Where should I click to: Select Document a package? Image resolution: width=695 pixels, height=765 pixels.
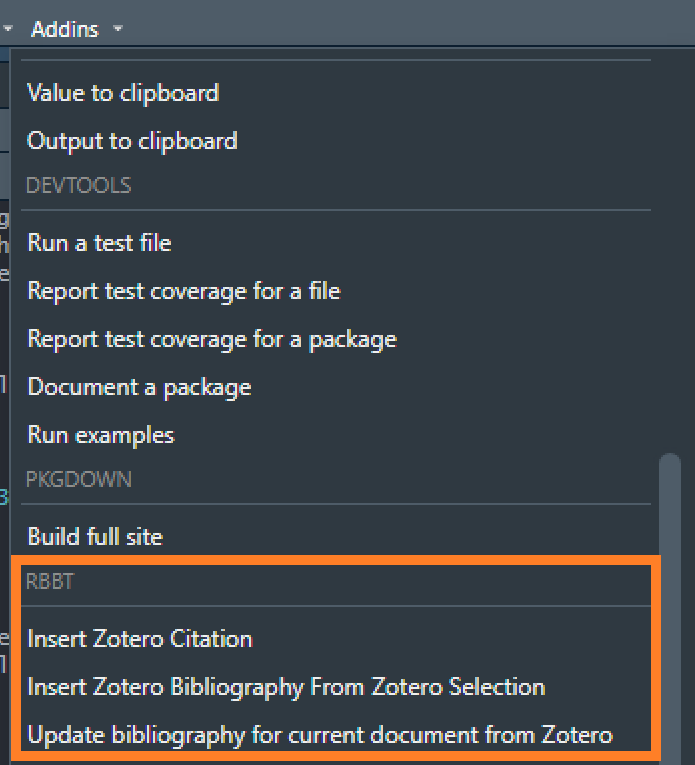tap(139, 387)
